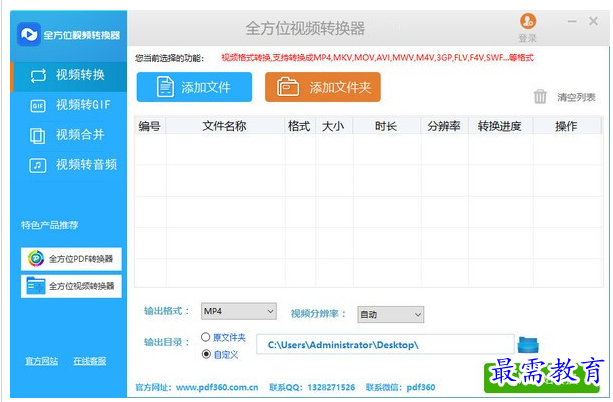
Task: Select the 自定义 radio button
Action: click(x=206, y=354)
